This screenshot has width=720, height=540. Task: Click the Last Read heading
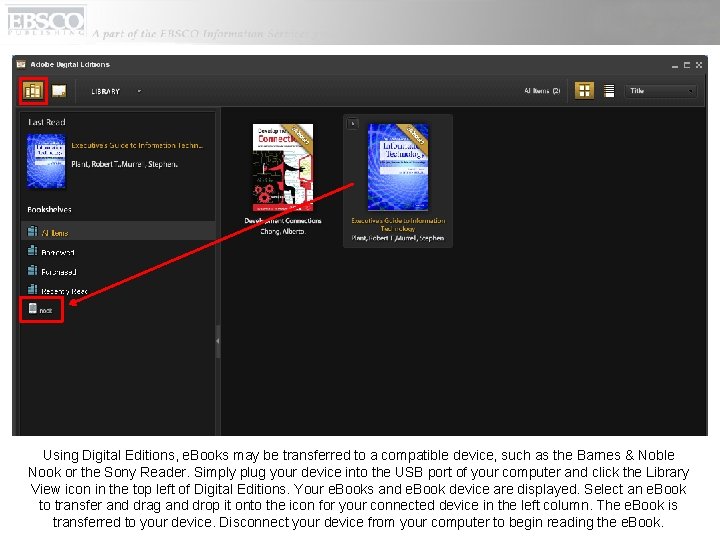coord(46,122)
